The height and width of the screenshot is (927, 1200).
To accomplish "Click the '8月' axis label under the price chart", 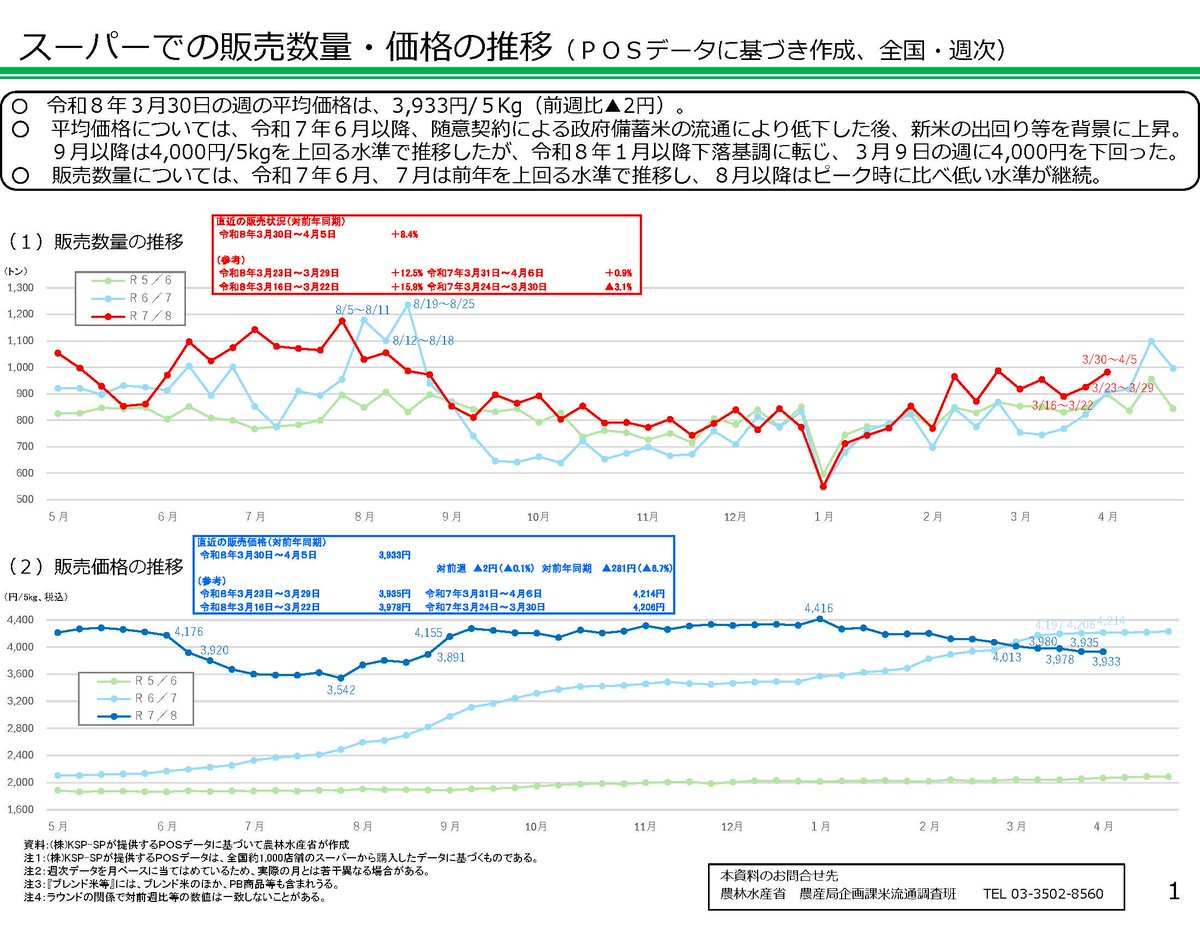I will point(364,827).
